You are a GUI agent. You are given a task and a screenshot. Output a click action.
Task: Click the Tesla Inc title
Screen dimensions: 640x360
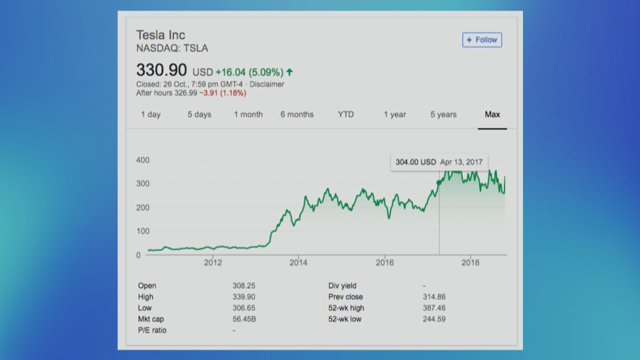(161, 35)
